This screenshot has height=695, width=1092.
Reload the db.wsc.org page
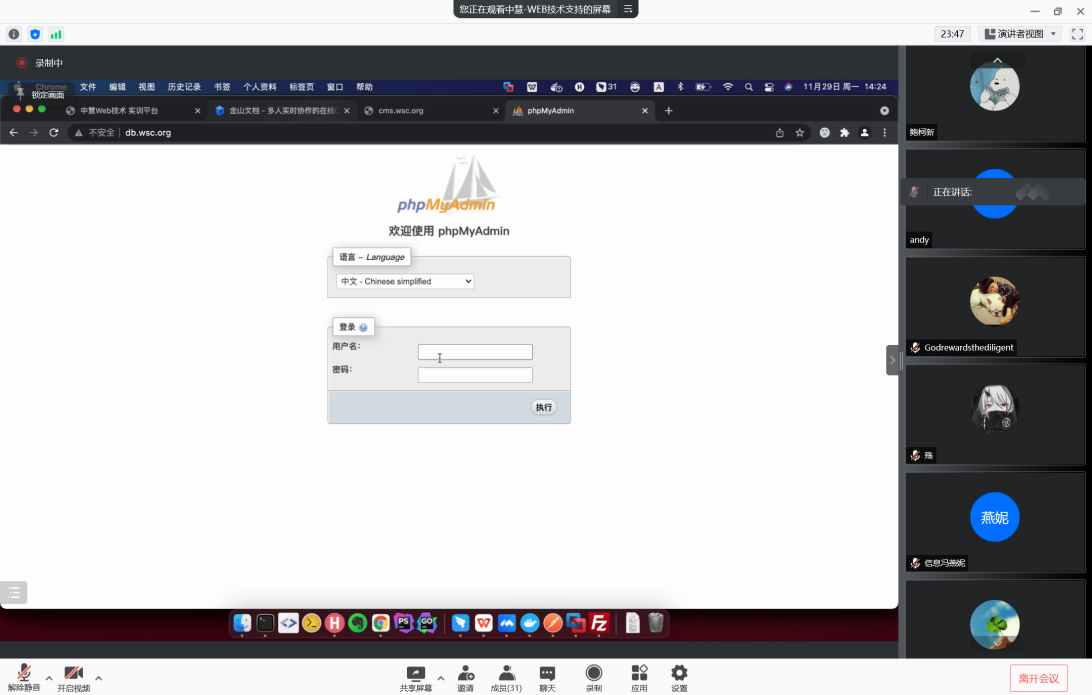coord(54,132)
